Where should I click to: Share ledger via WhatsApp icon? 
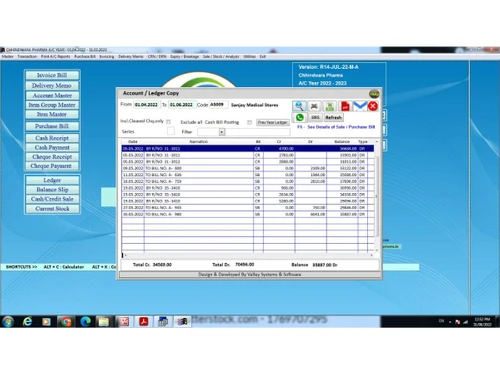click(300, 117)
